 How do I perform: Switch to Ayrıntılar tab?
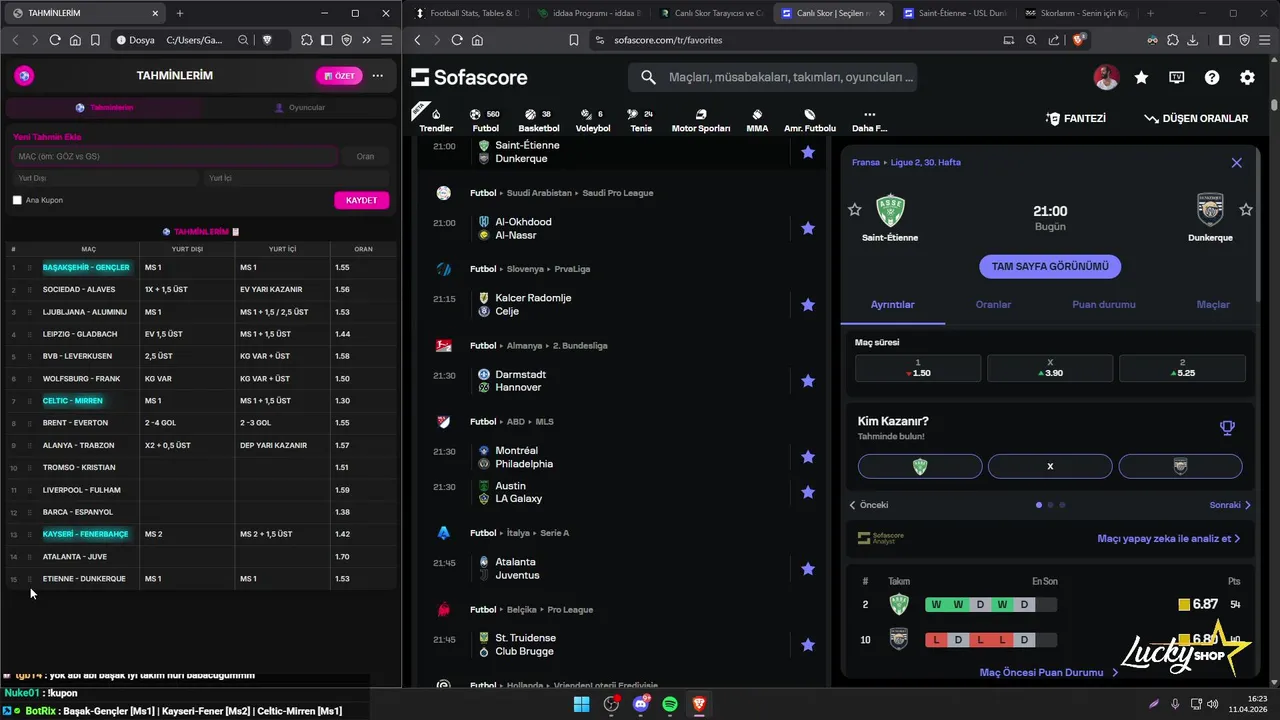coord(893,304)
